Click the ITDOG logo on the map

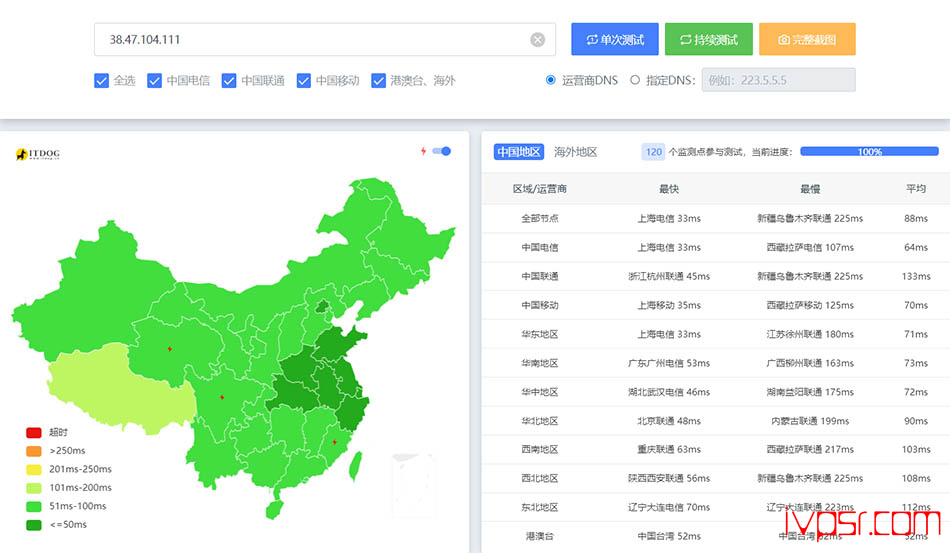pos(38,154)
